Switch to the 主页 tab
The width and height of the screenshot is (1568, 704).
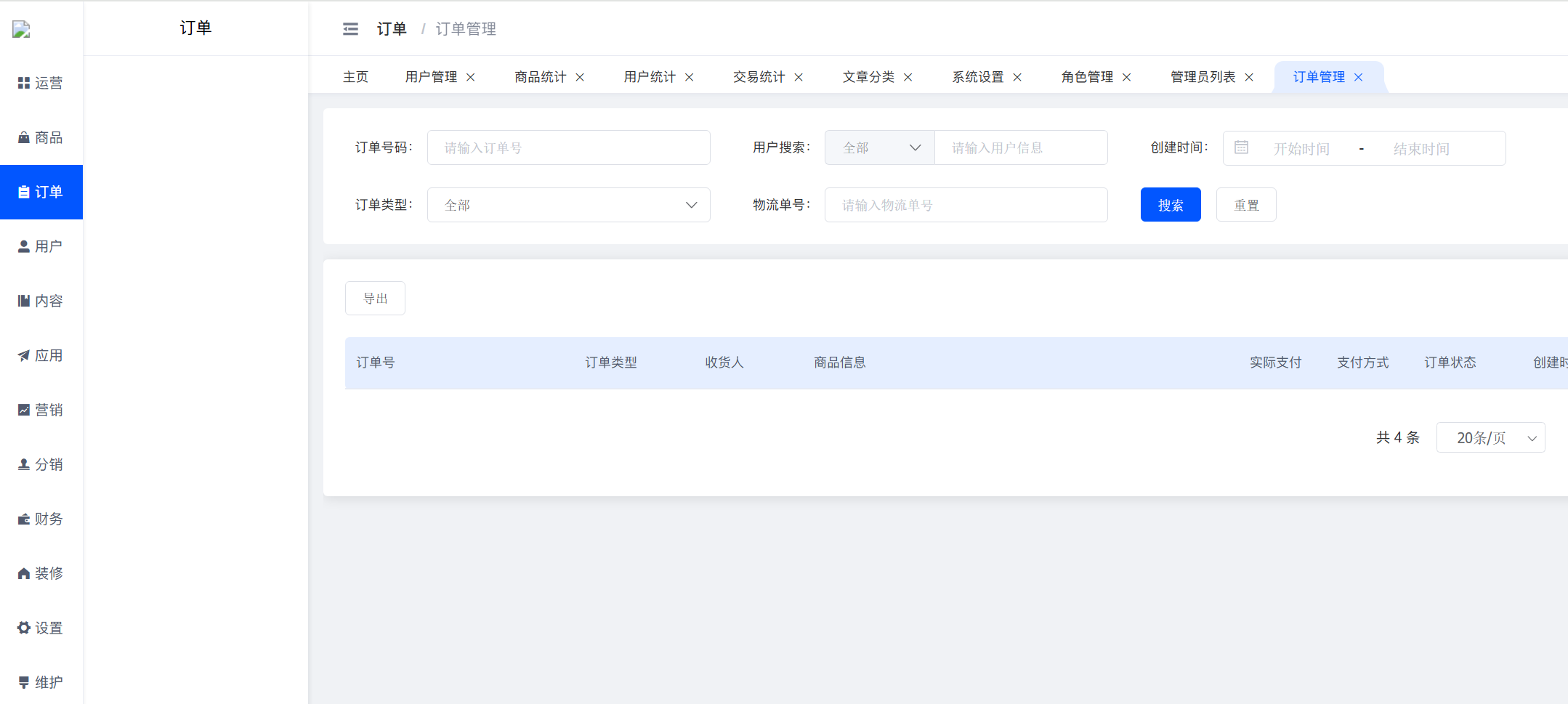[355, 78]
